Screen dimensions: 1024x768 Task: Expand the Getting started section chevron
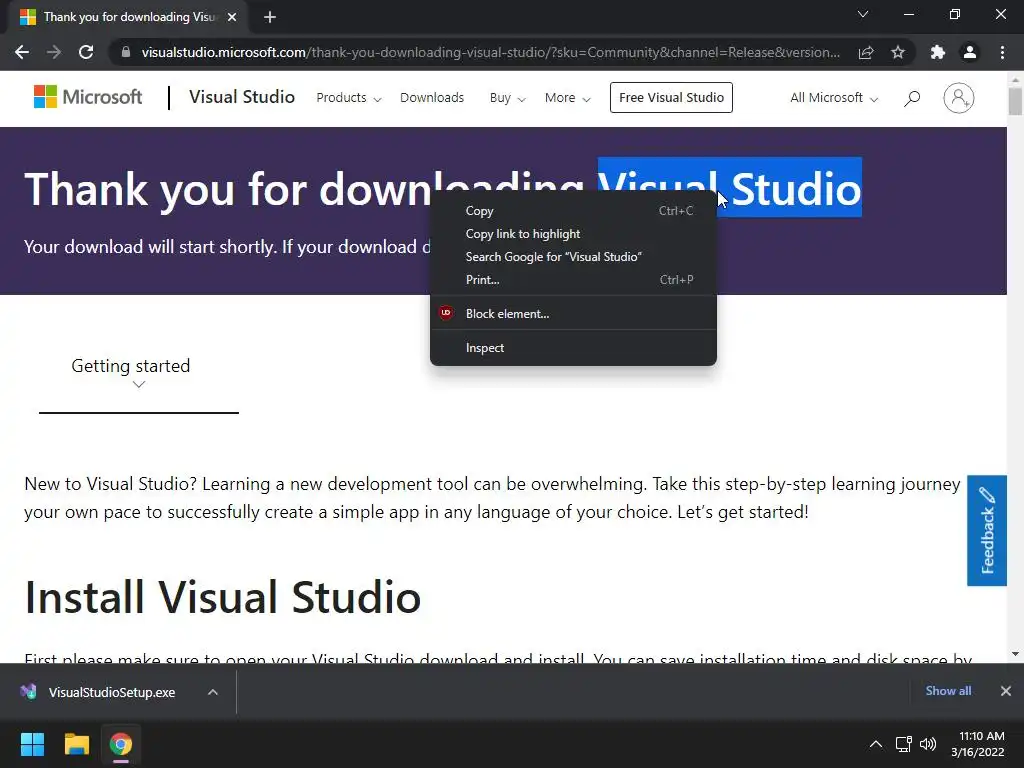[x=138, y=385]
